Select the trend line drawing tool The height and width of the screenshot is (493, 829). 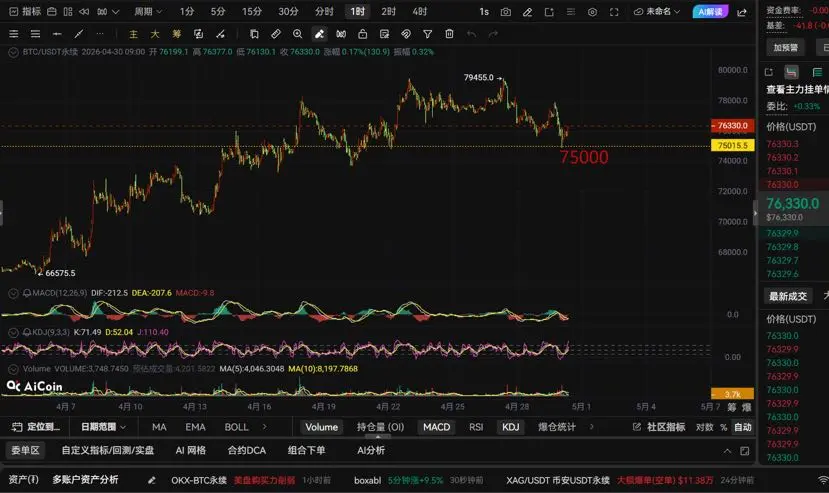(78, 34)
